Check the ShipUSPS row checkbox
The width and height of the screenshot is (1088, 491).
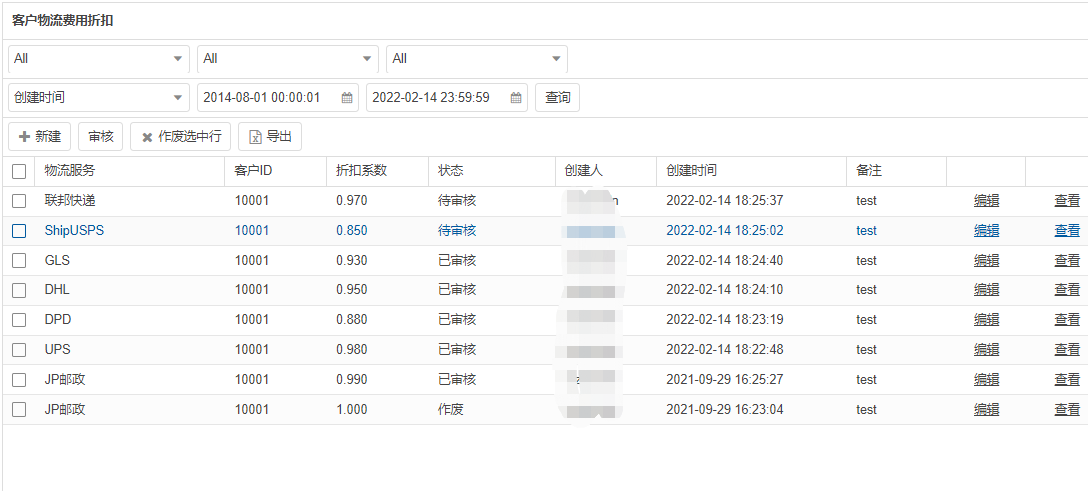(19, 231)
